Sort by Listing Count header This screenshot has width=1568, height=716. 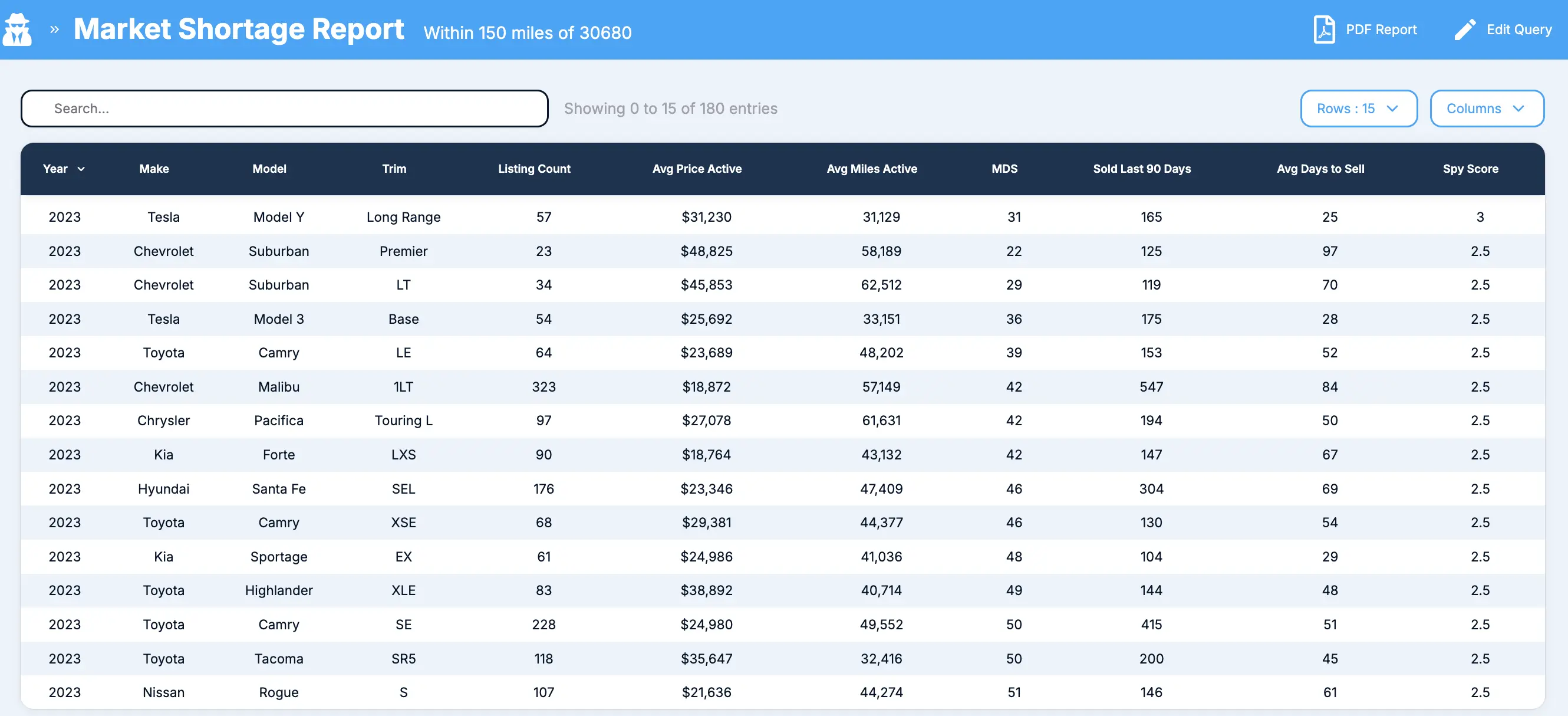[534, 169]
